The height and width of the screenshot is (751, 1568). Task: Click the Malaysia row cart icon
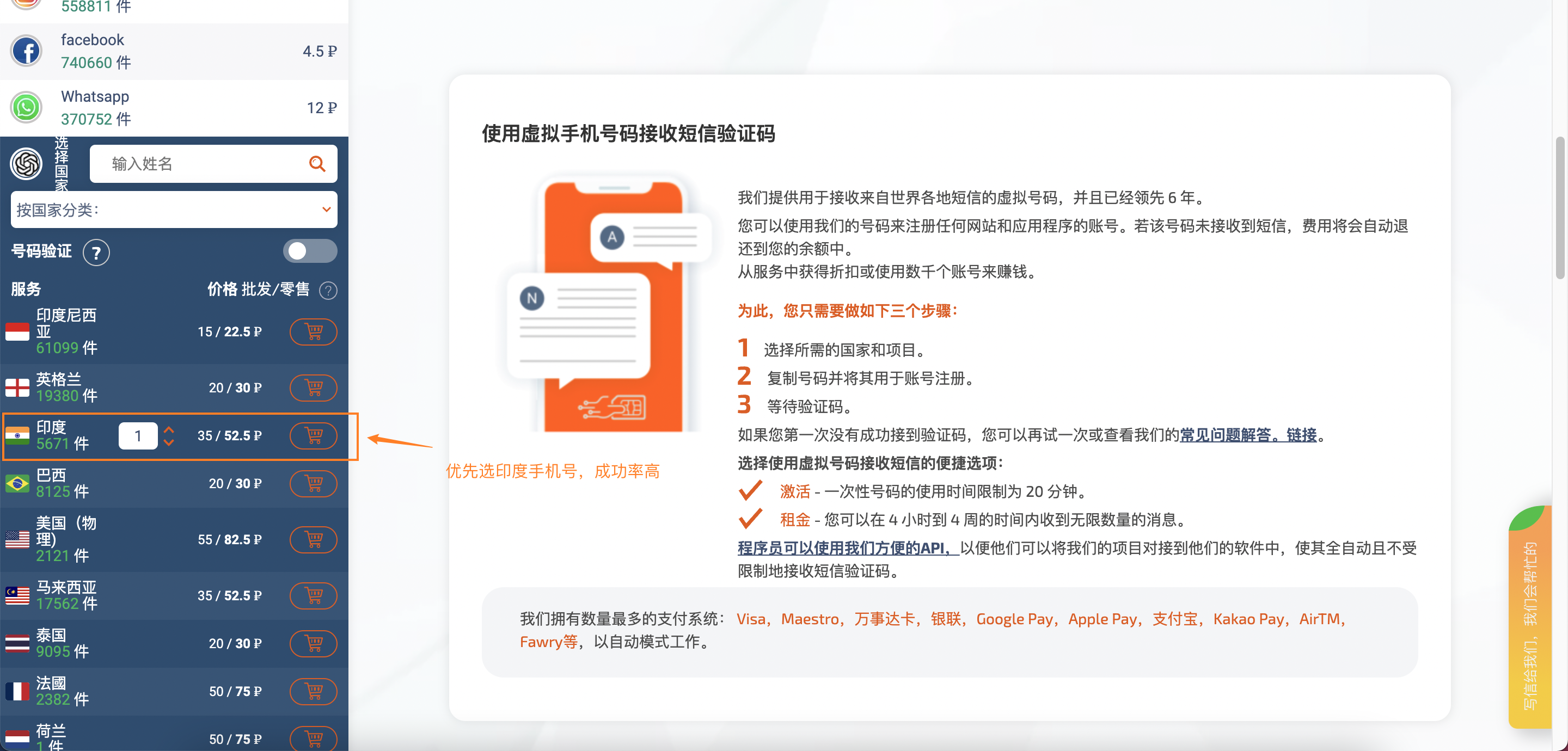tap(314, 595)
